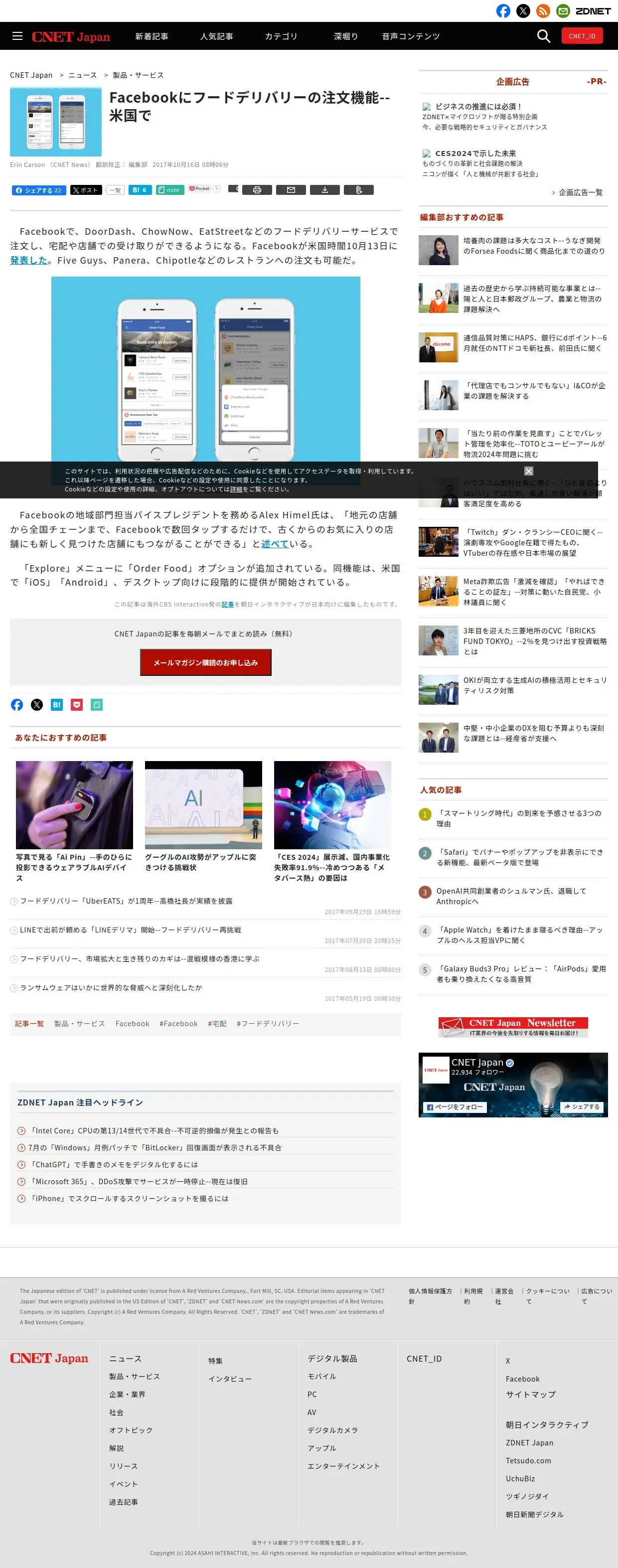Share via Facebook icon below the article
Viewport: 618px width, 1568px height.
tap(17, 704)
